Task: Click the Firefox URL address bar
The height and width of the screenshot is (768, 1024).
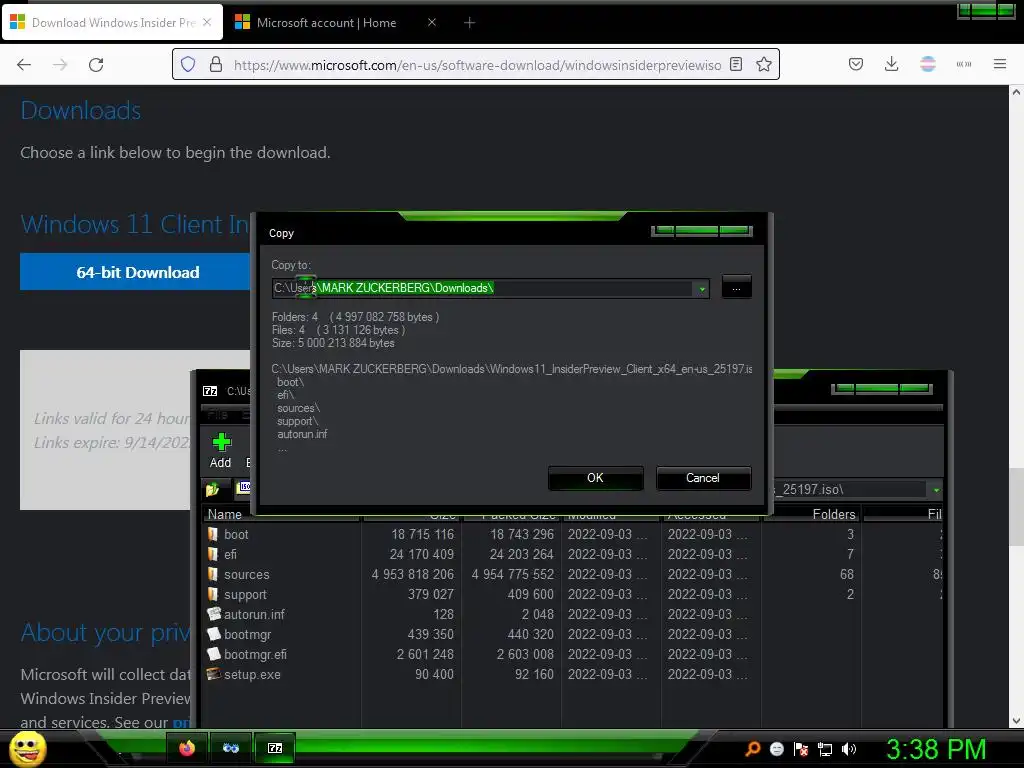Action: [x=477, y=64]
